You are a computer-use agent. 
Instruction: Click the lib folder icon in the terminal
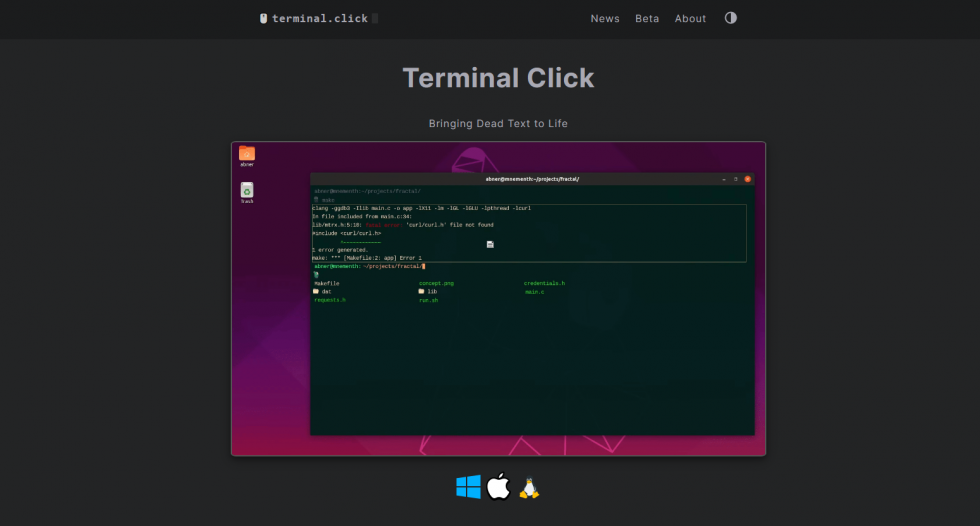tap(421, 292)
